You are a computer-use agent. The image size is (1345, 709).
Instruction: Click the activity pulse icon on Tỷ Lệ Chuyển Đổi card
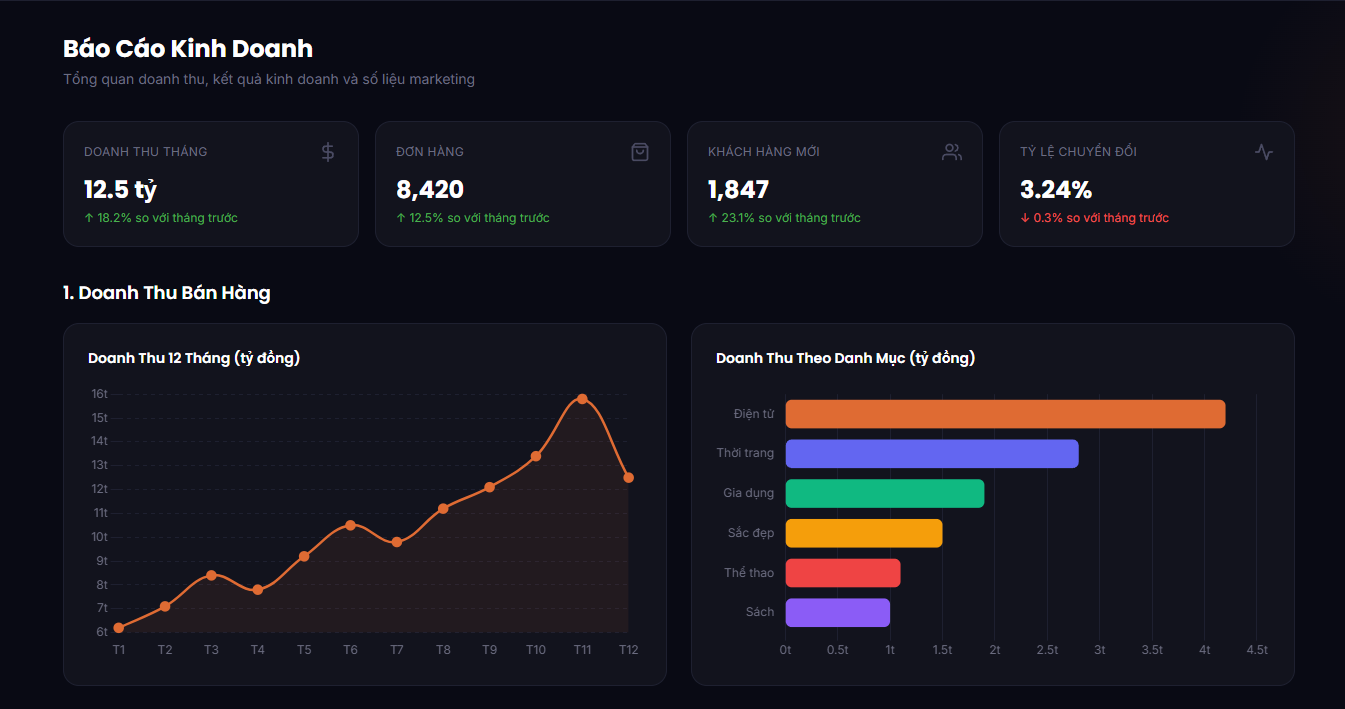click(x=1264, y=152)
